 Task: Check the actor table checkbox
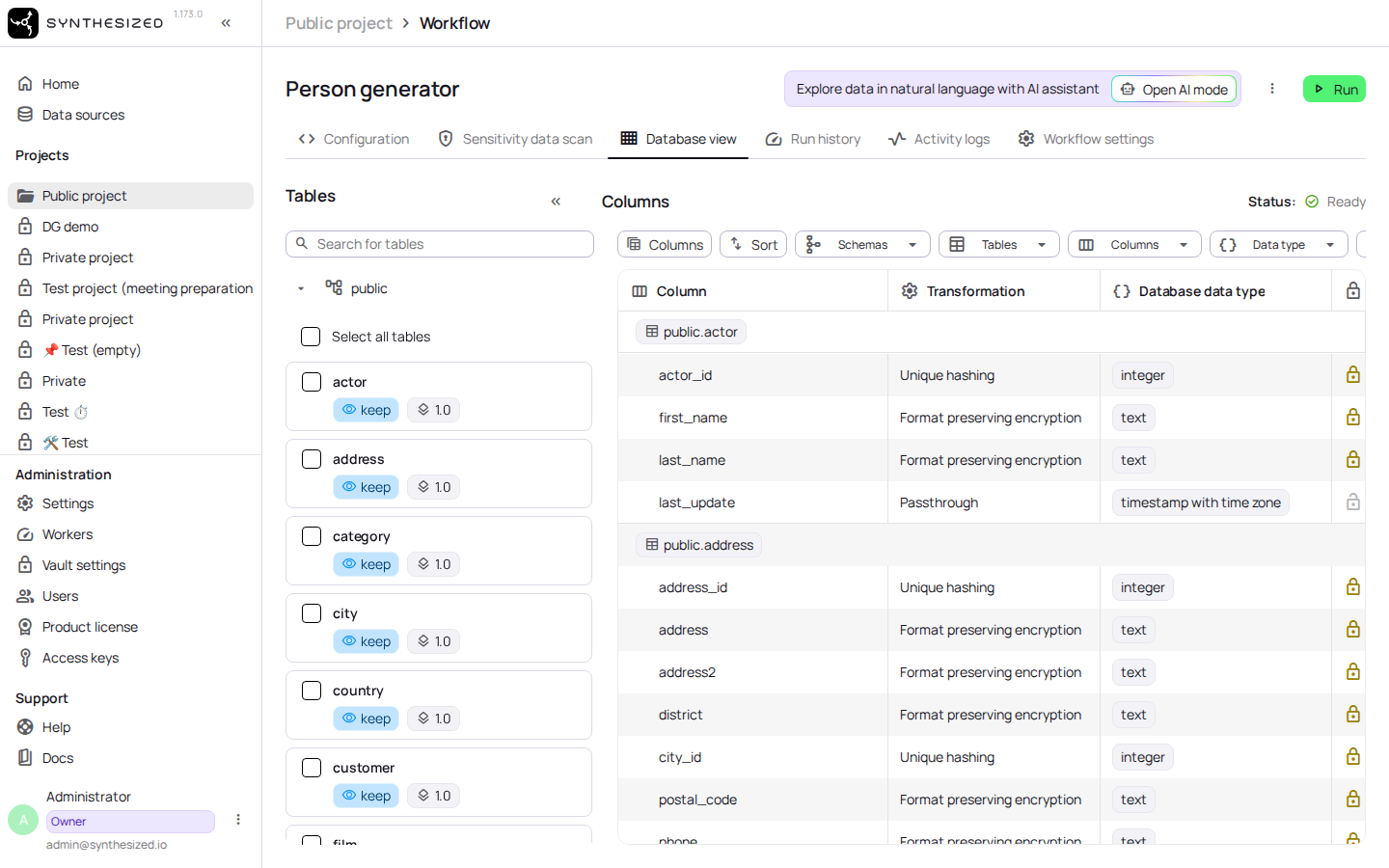point(312,382)
